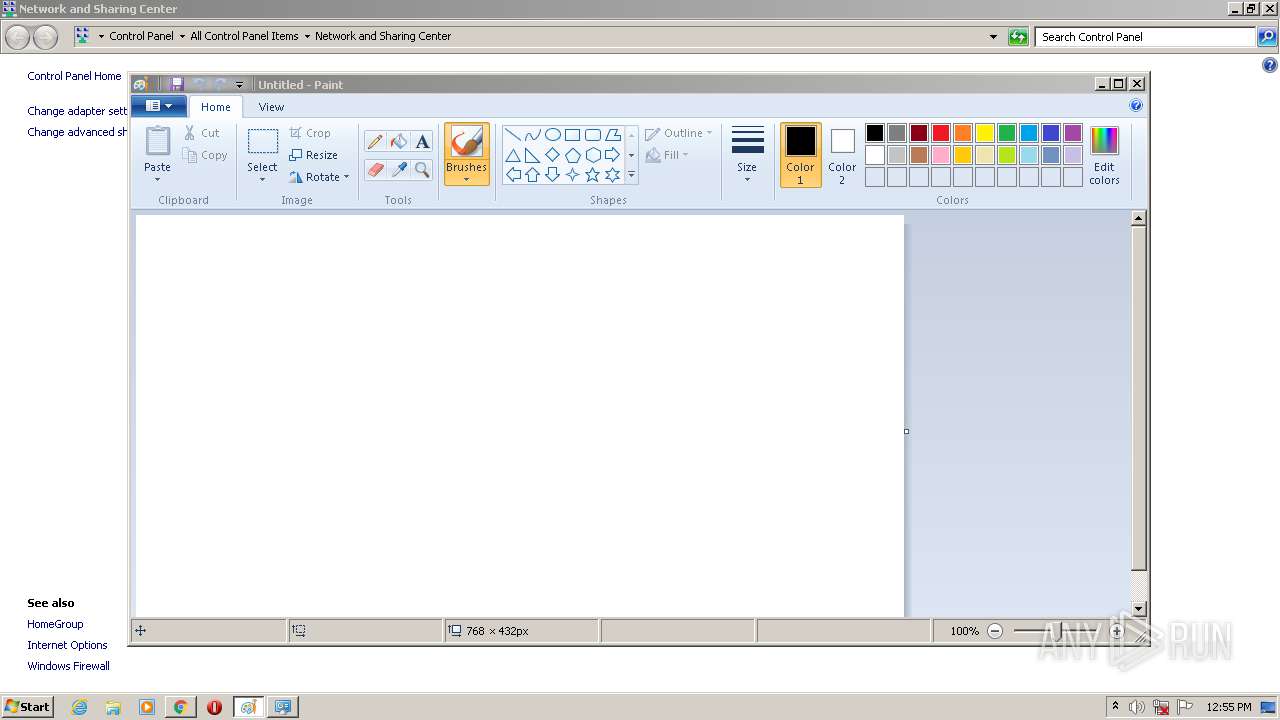Pick the Polygon shape
Image resolution: width=1280 pixels, height=720 pixels.
[612, 135]
